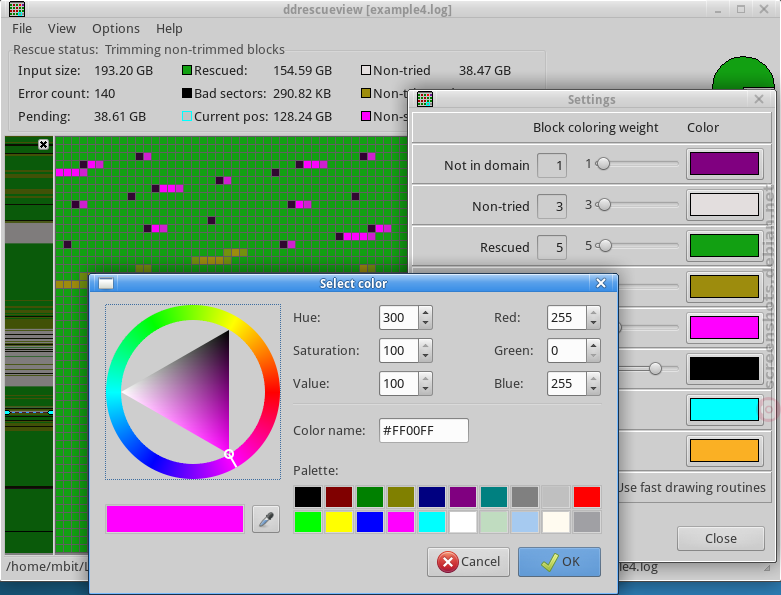Confirm the color with OK
This screenshot has height=595, width=781.
(559, 562)
